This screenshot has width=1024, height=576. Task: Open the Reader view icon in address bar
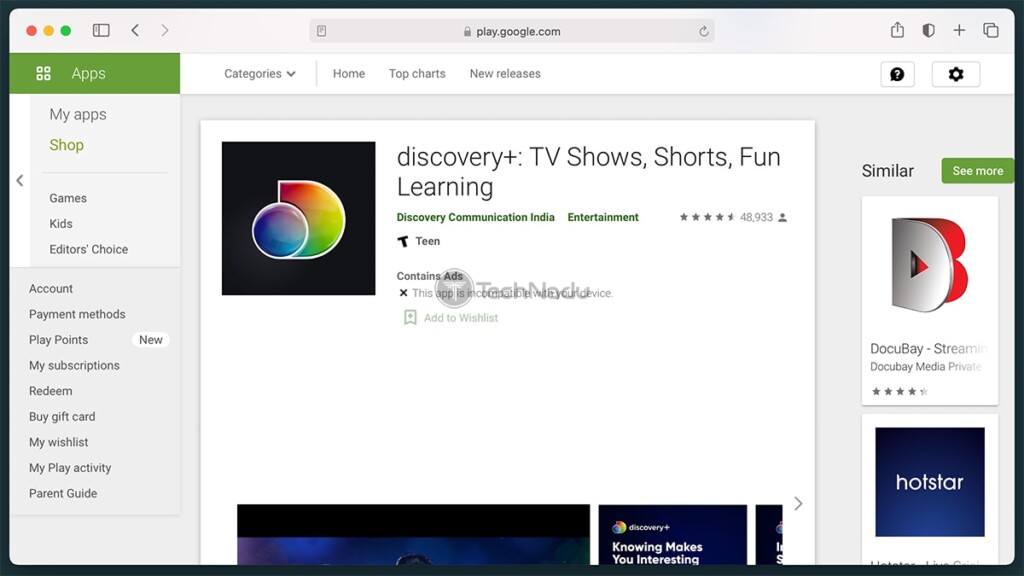coord(321,31)
